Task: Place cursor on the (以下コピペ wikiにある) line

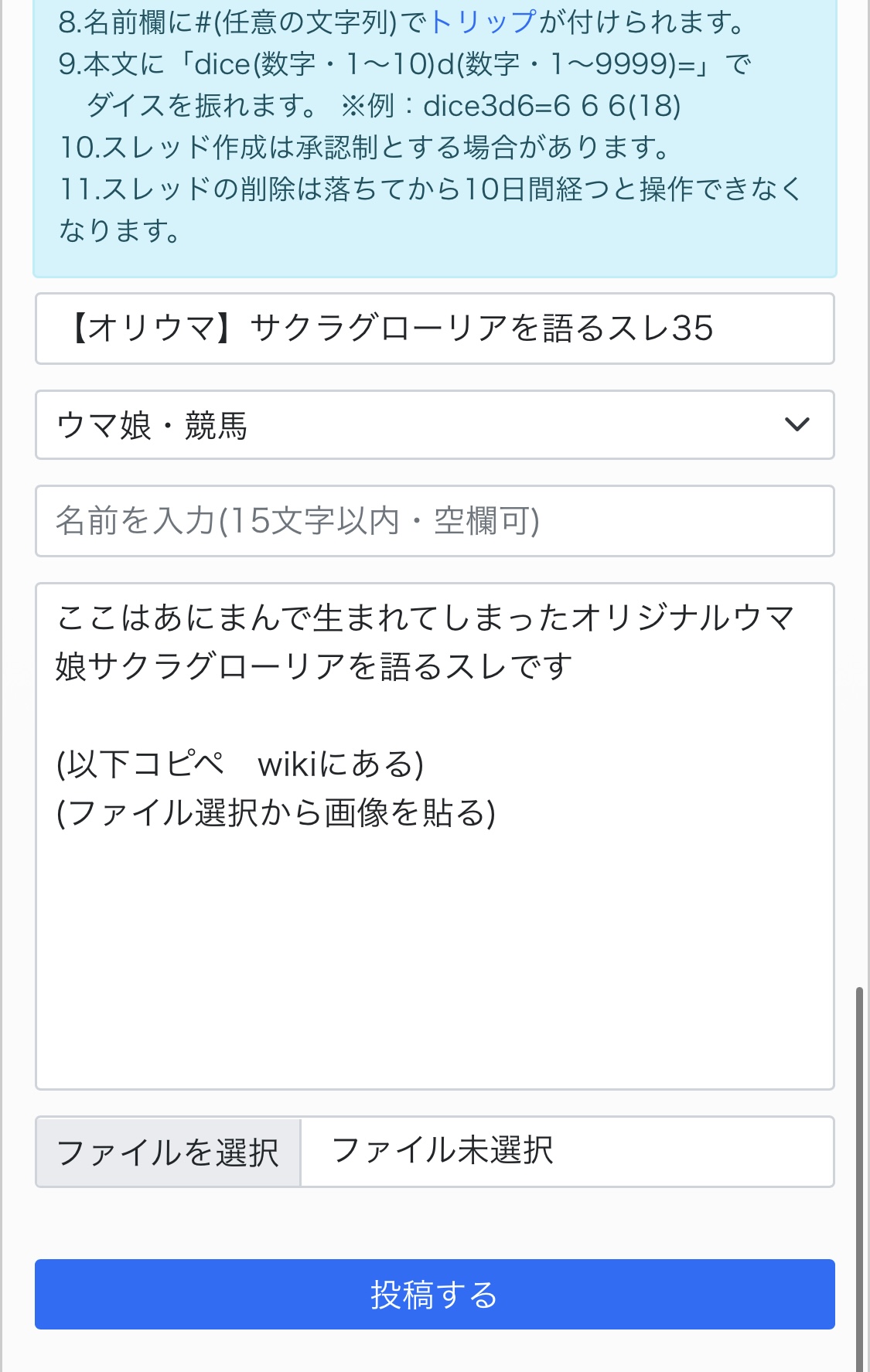Action: click(240, 764)
